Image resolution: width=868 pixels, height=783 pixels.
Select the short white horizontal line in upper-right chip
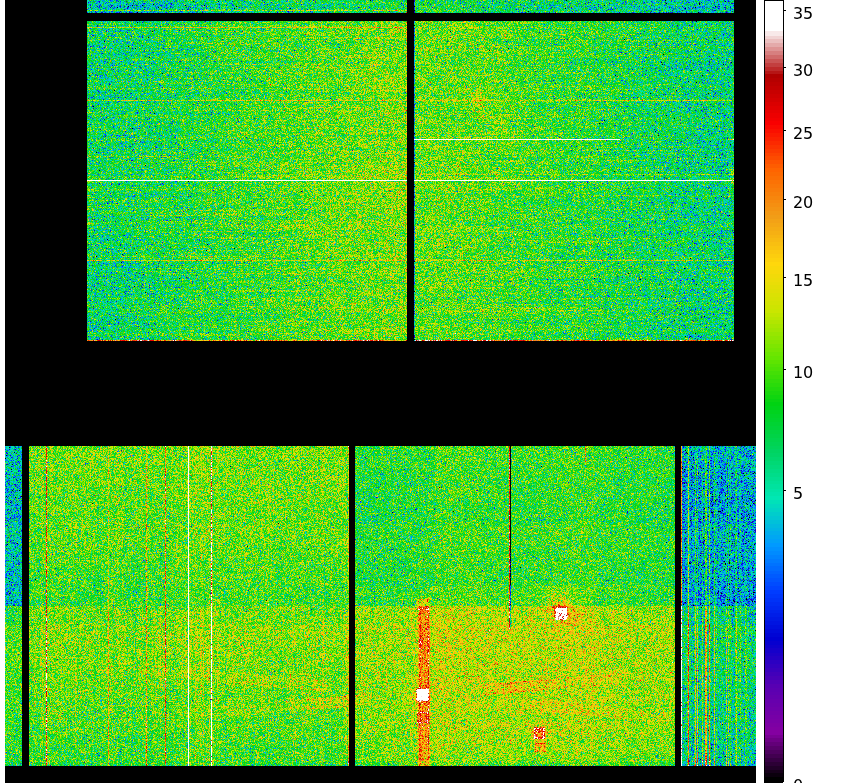point(517,140)
